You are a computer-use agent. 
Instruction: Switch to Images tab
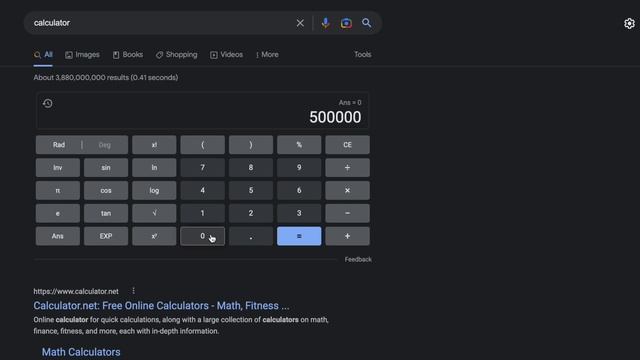82,55
